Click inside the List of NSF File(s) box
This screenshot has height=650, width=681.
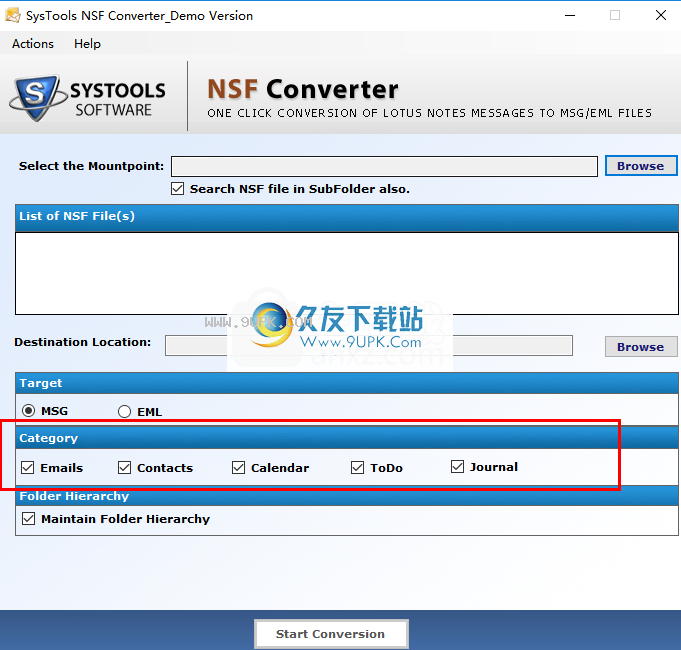click(347, 274)
